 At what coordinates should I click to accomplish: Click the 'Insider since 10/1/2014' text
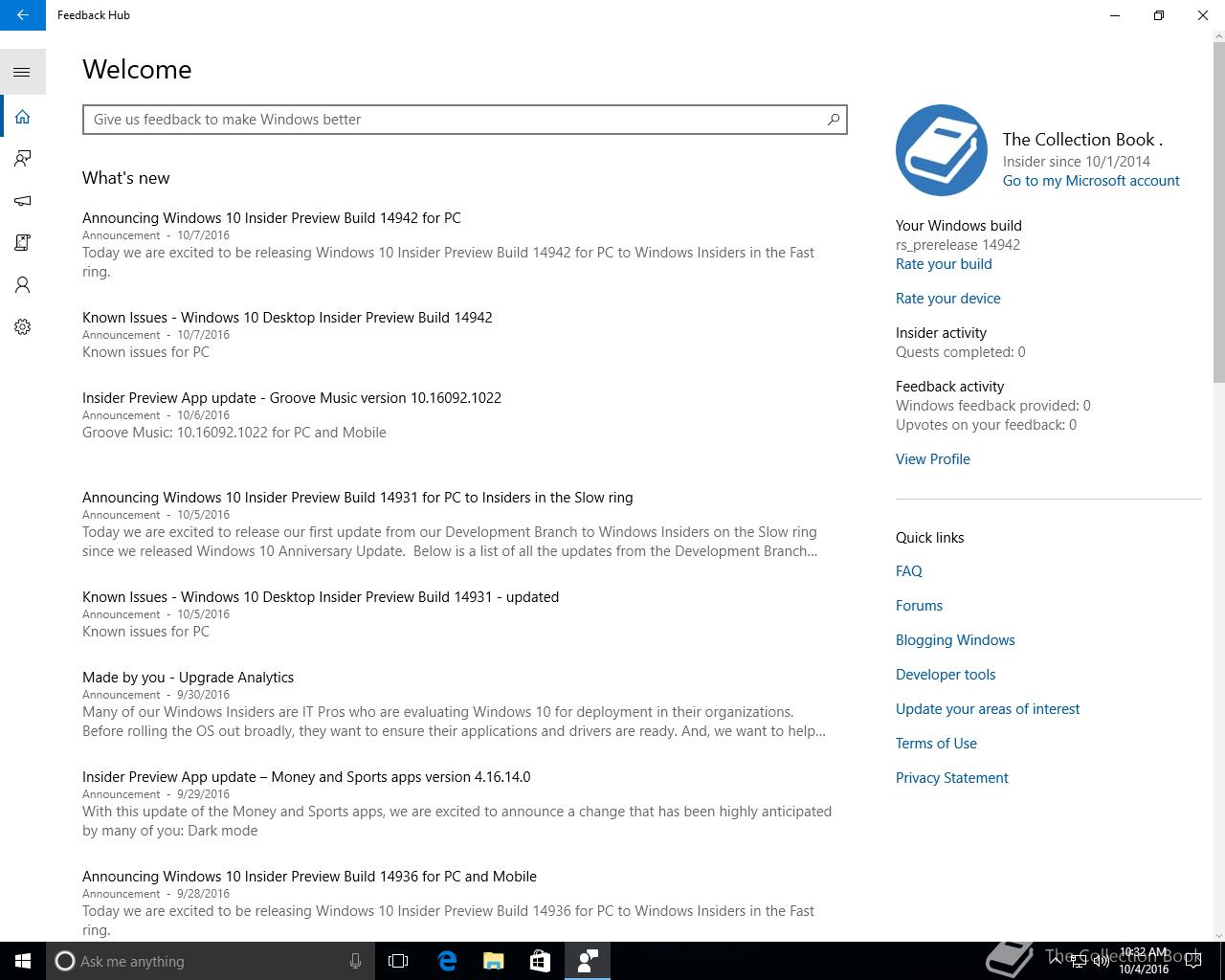(x=1077, y=162)
